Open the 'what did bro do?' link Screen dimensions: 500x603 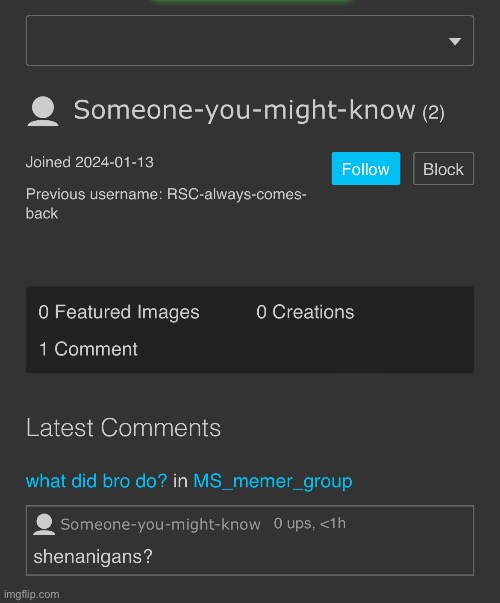97,481
